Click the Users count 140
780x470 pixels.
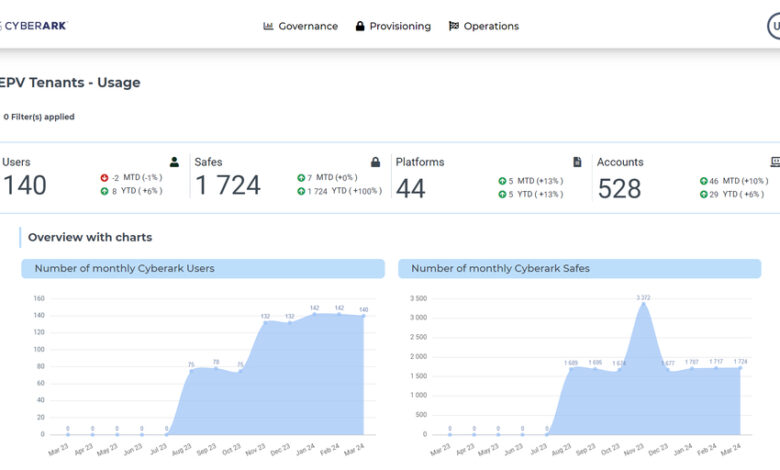pos(25,186)
